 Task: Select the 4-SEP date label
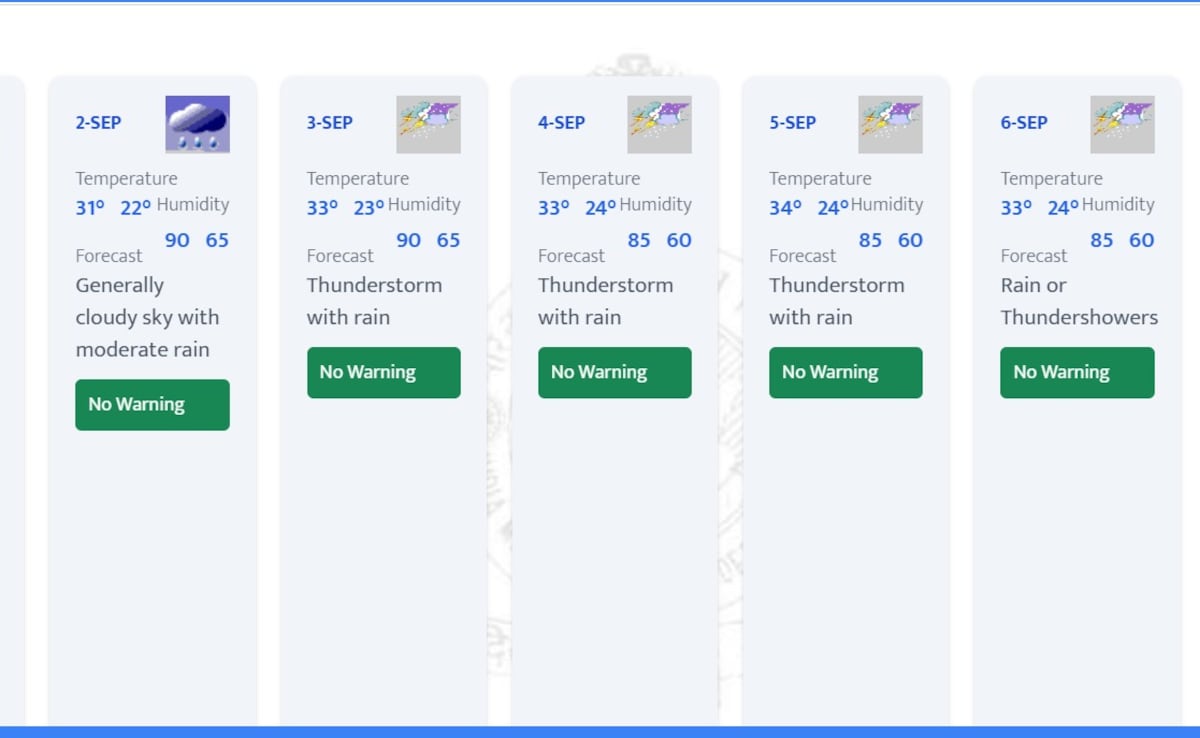click(561, 123)
